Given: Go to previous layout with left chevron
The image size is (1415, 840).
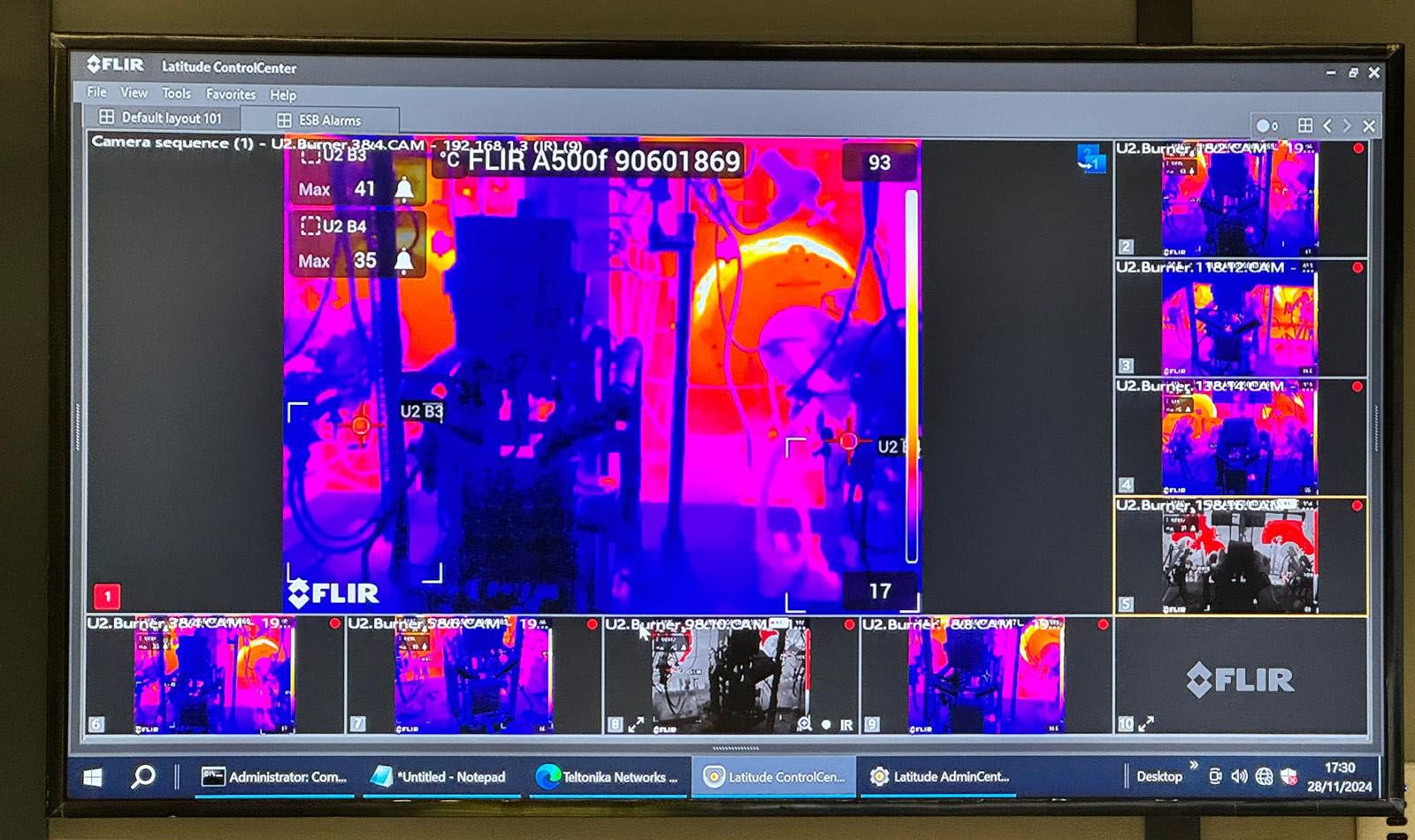Looking at the screenshot, I should [x=1327, y=126].
